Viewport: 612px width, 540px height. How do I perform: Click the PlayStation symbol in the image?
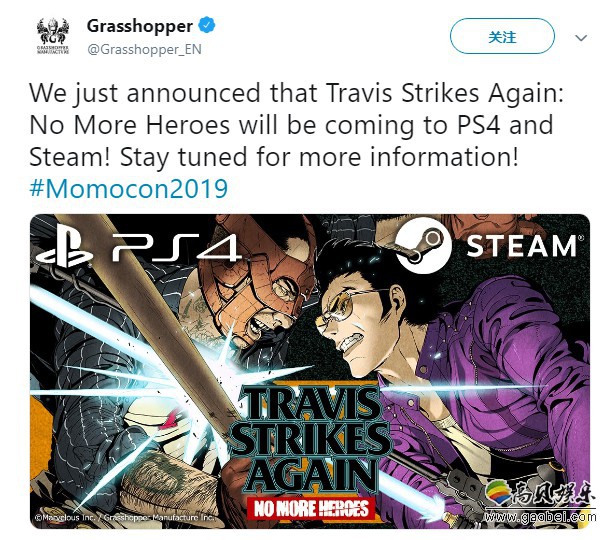[x=64, y=247]
